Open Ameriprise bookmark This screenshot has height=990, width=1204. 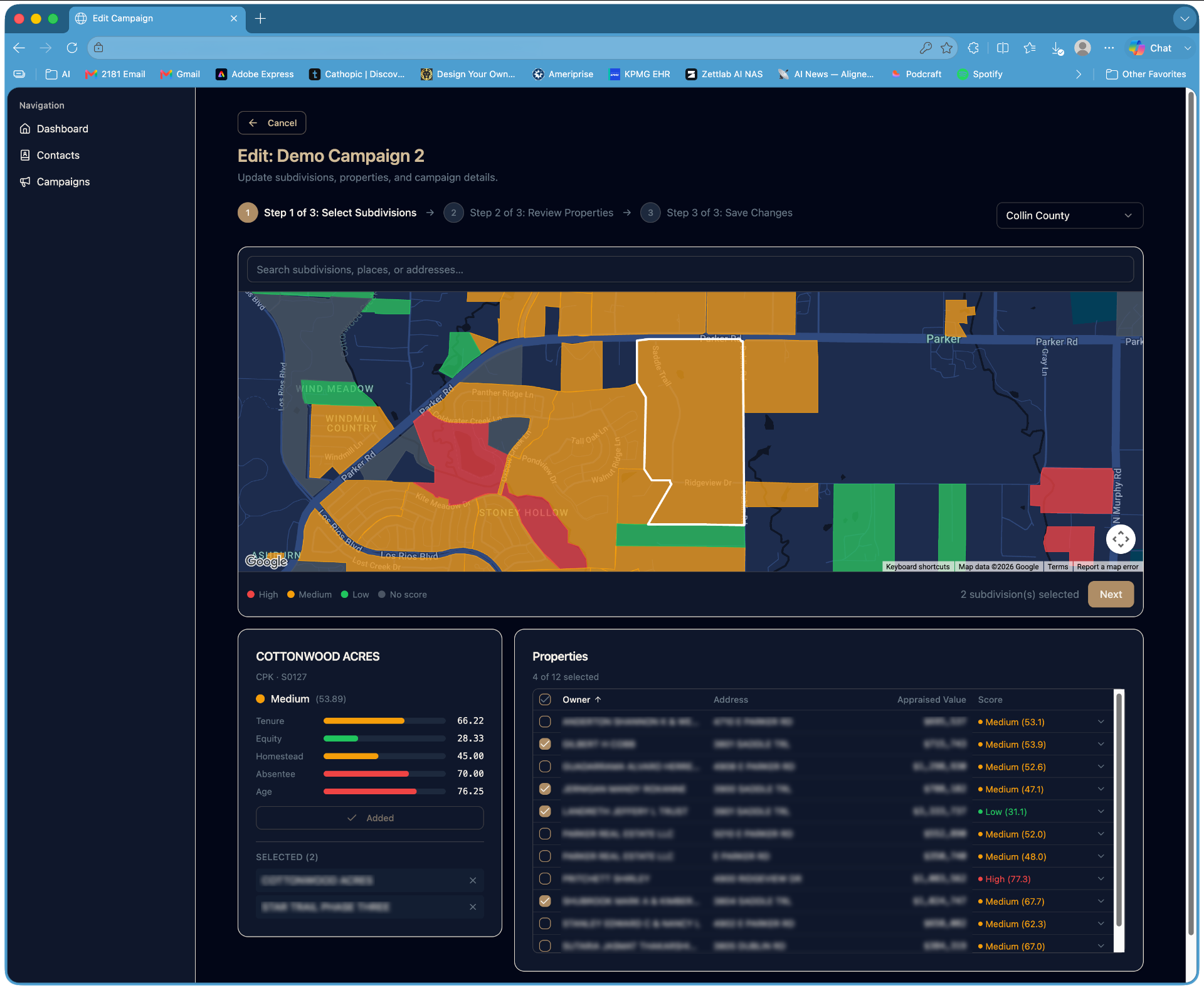[x=563, y=74]
